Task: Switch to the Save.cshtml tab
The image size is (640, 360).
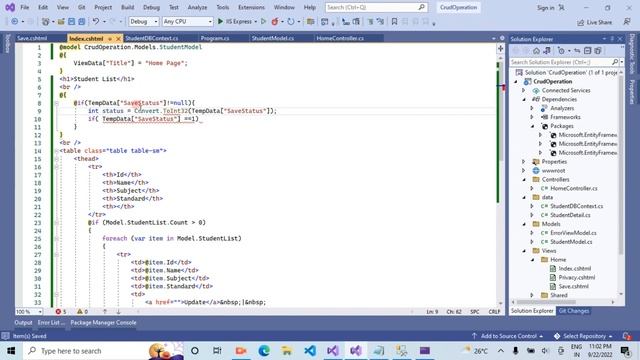Action: [32, 38]
